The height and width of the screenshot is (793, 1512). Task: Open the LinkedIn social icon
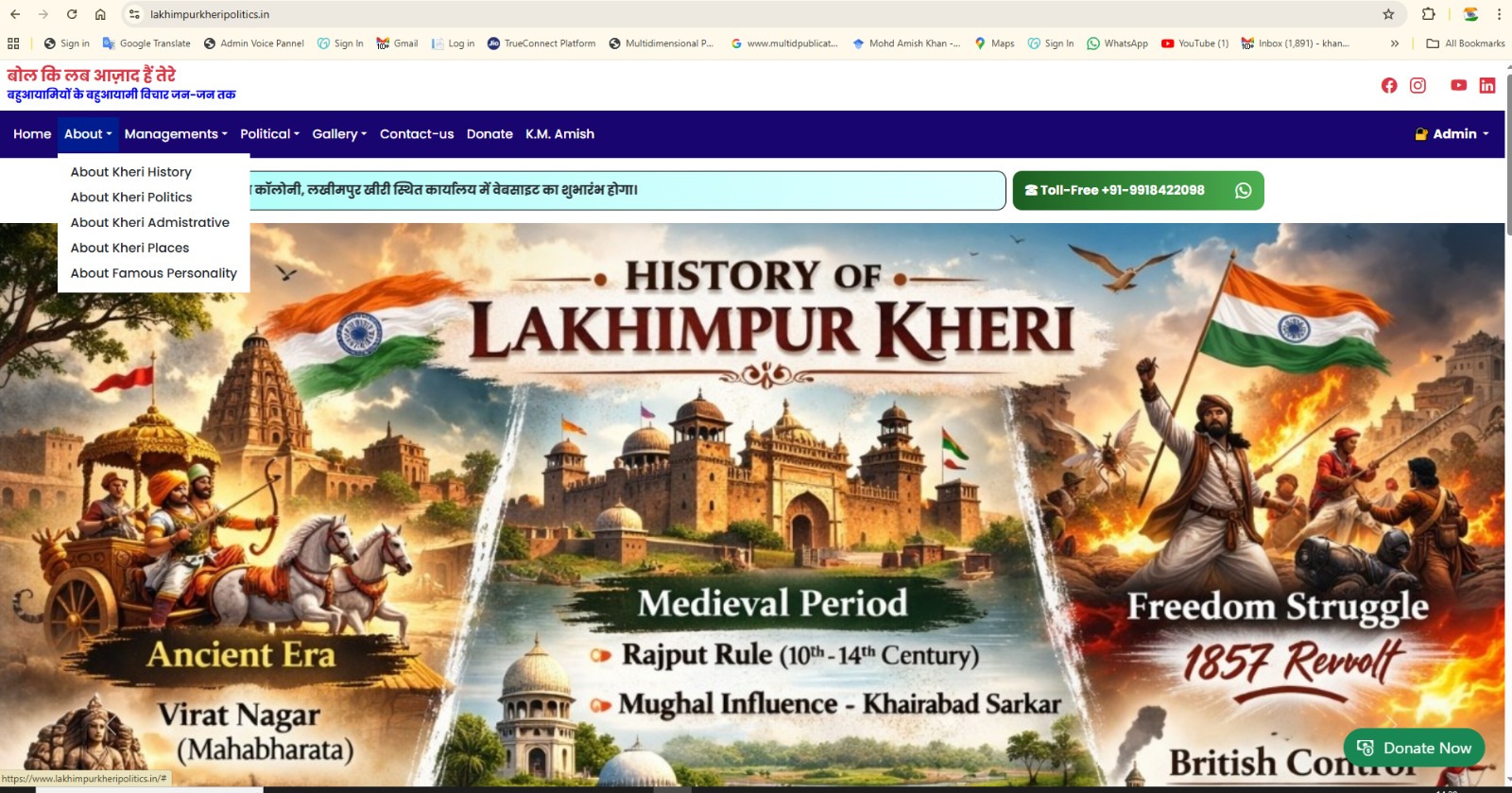[1486, 86]
